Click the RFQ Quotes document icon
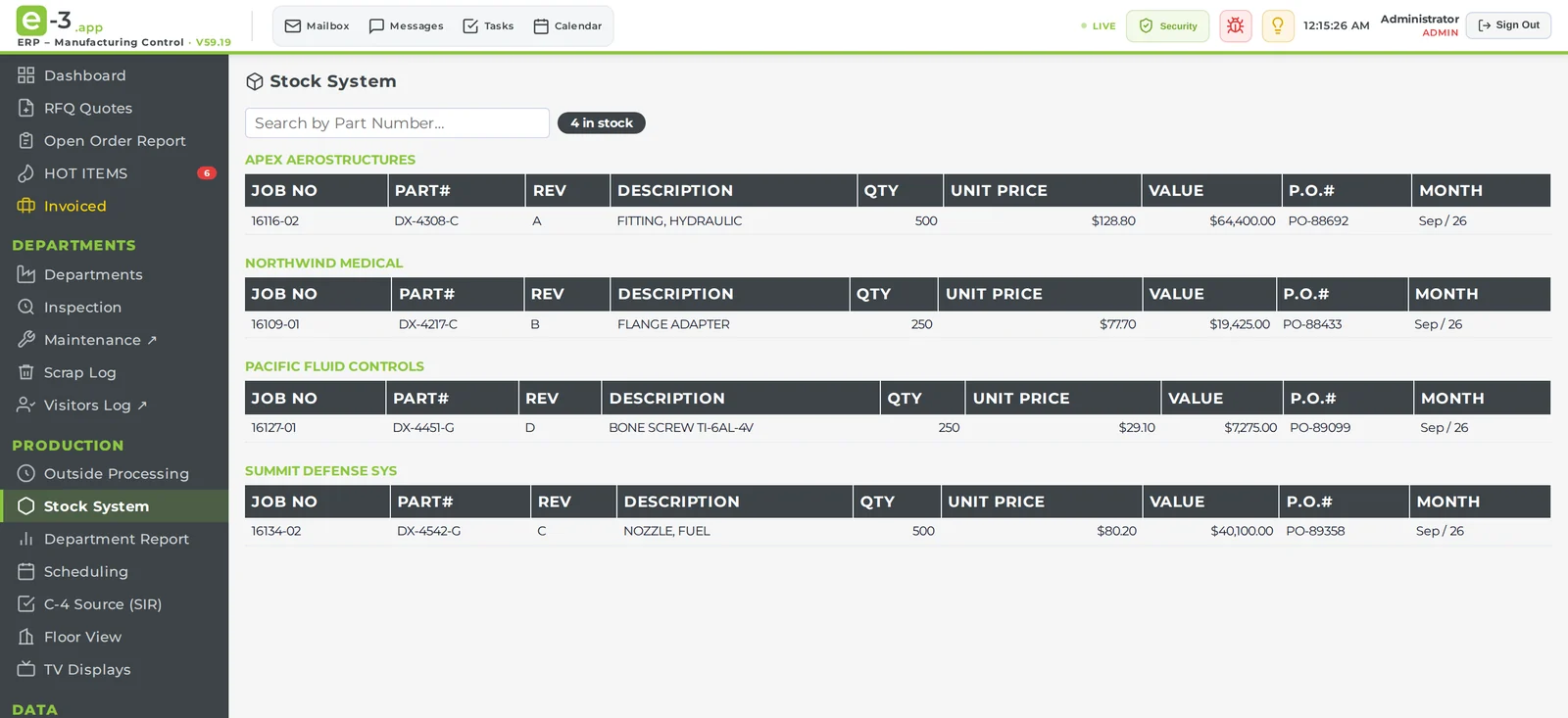Viewport: 1568px width, 718px height. pyautogui.click(x=26, y=108)
